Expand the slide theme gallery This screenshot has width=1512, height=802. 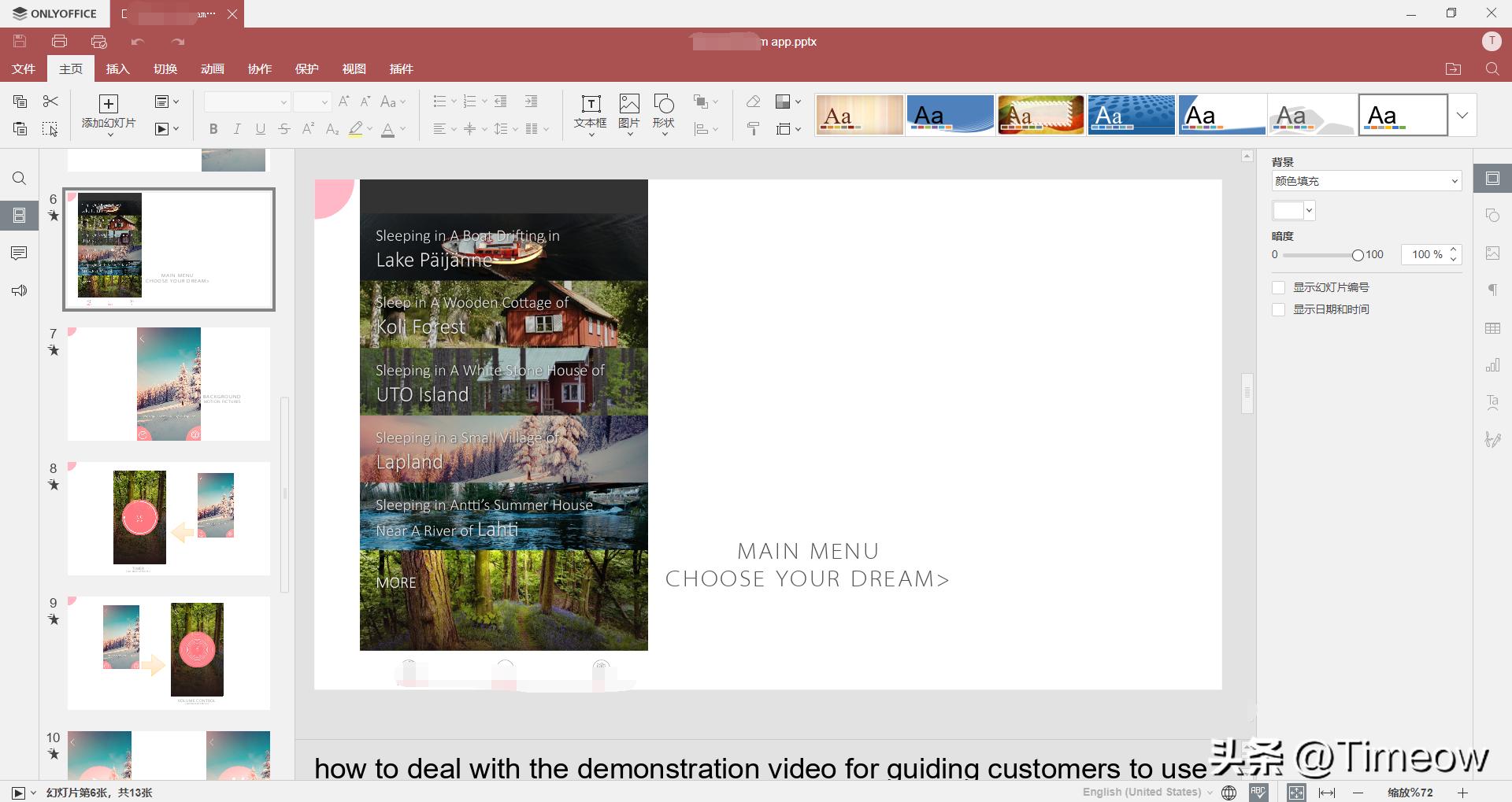(1462, 115)
